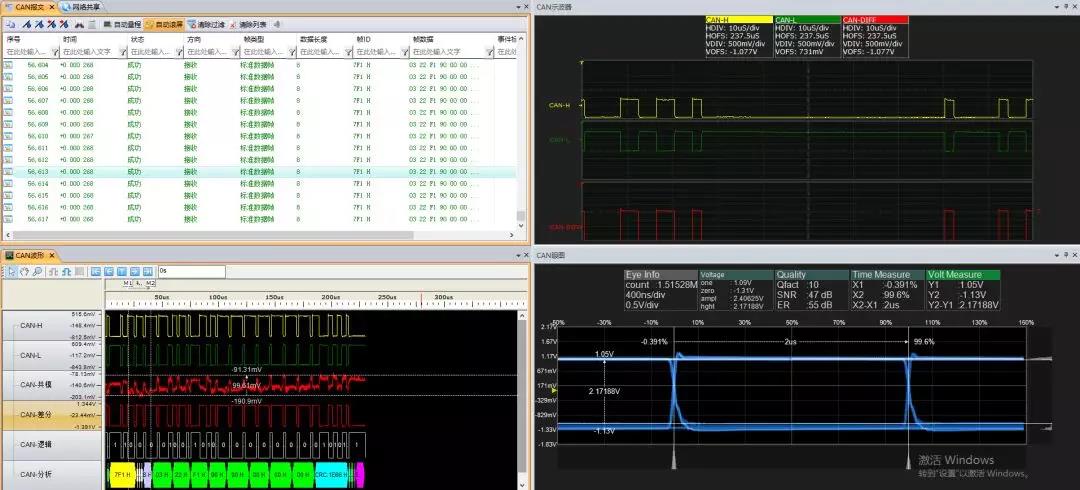Click the last blue navigation icon (jump to end)

click(148, 272)
